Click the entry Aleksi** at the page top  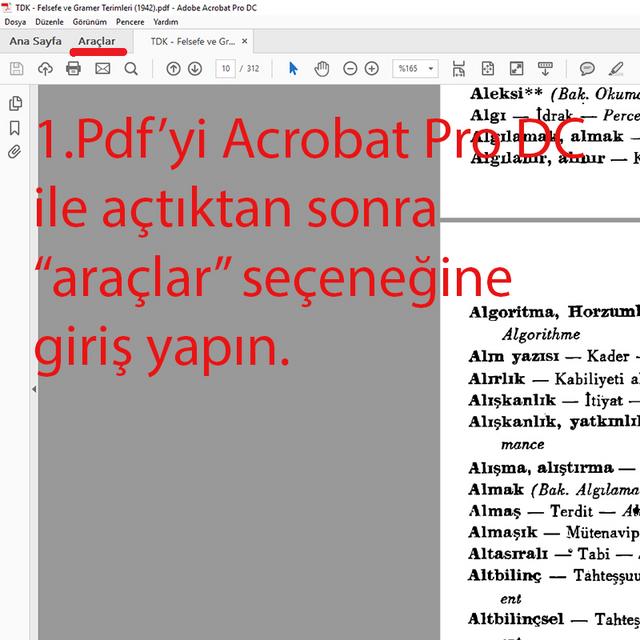pos(506,94)
